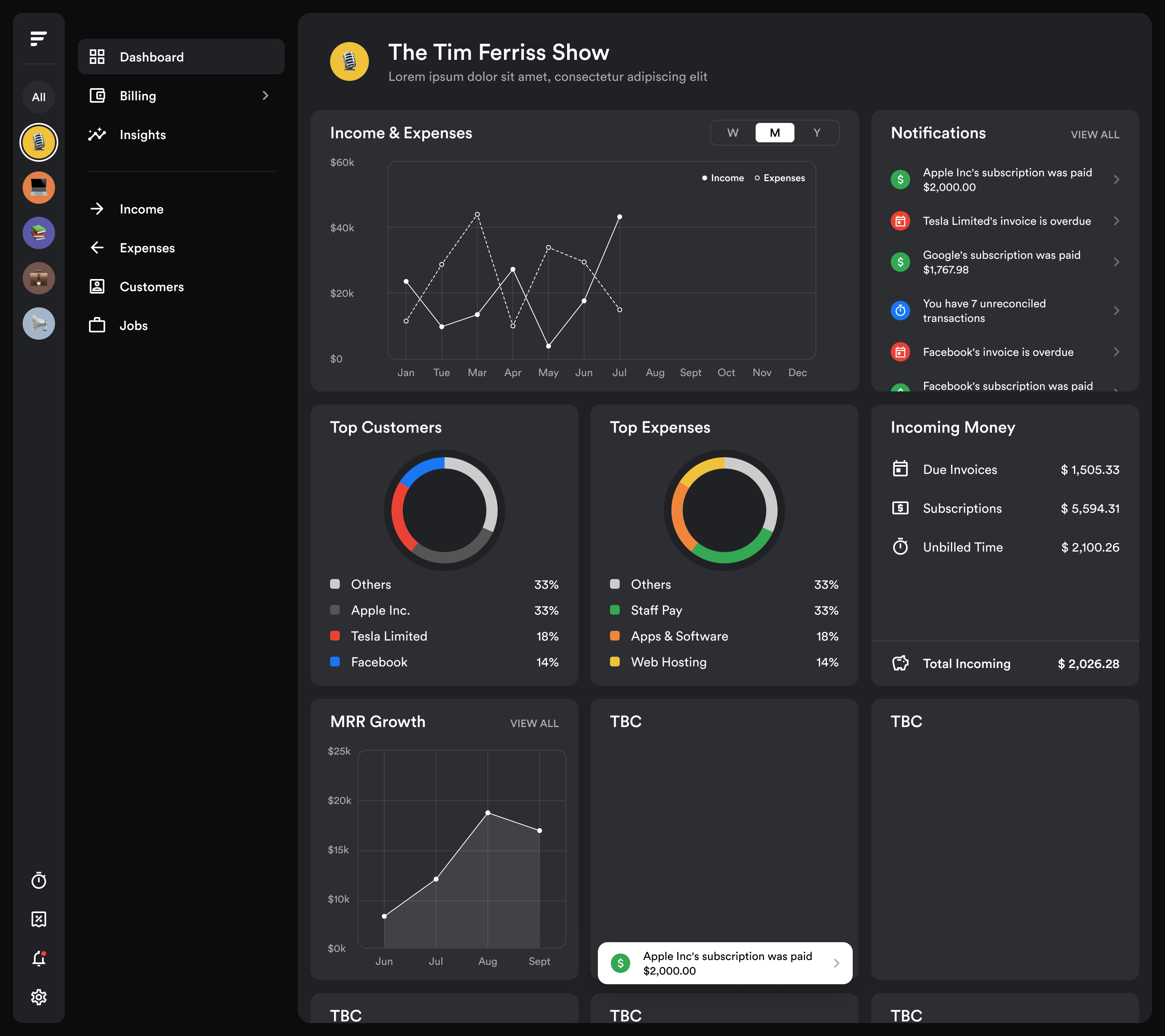Open the Billing menu item
This screenshot has width=1165, height=1036.
(181, 96)
